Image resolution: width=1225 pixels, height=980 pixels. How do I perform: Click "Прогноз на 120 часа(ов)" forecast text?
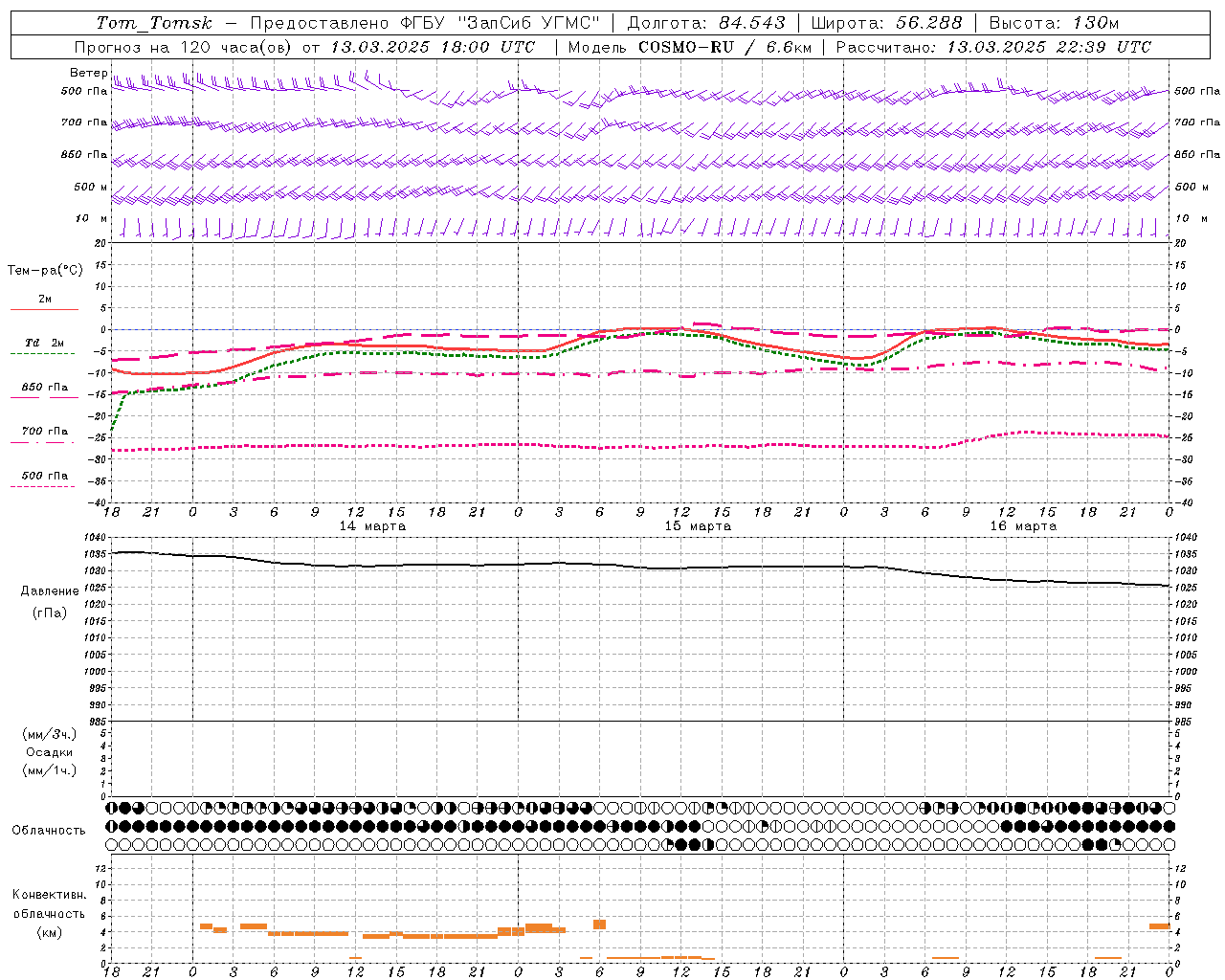pos(185,47)
